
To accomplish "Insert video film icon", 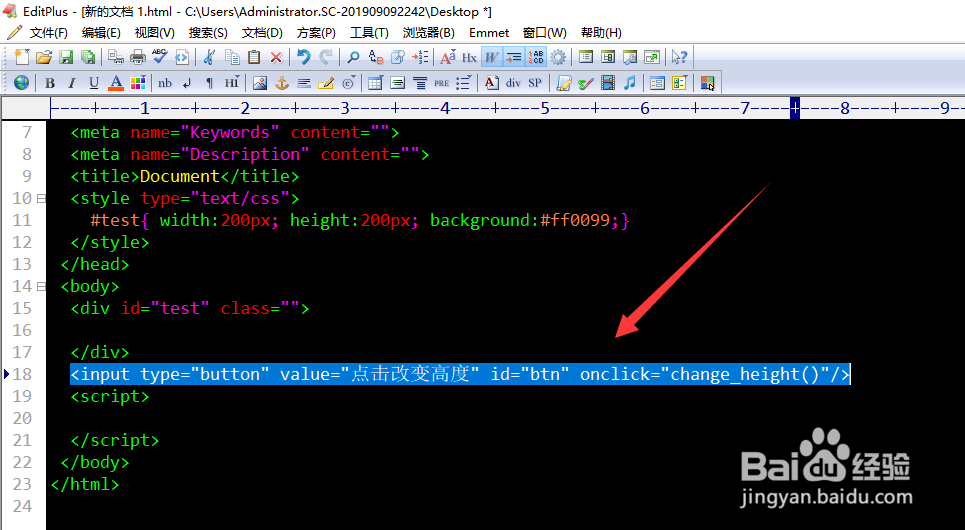I will click(x=608, y=82).
